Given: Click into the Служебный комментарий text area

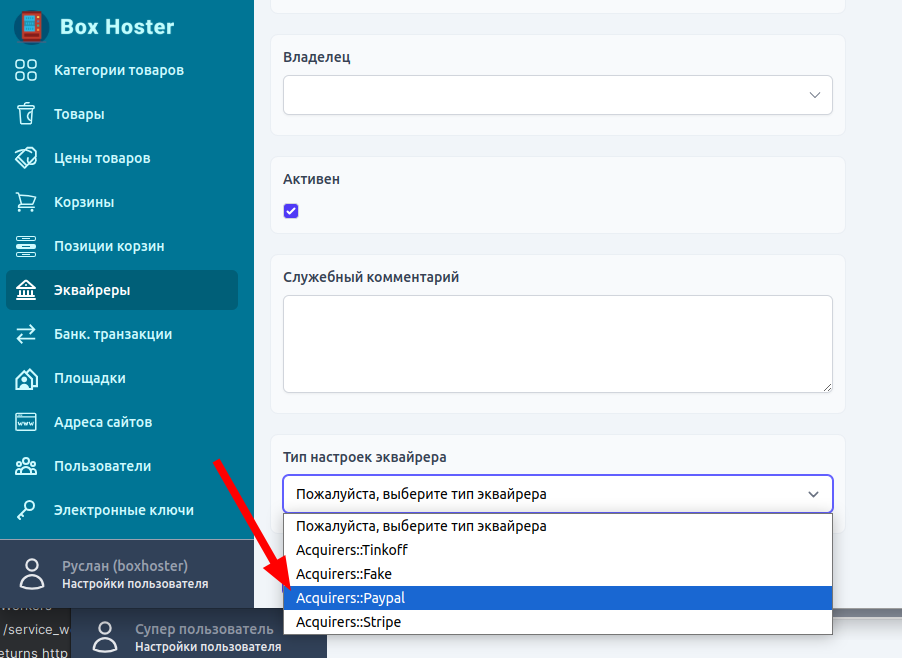Looking at the screenshot, I should pos(557,343).
